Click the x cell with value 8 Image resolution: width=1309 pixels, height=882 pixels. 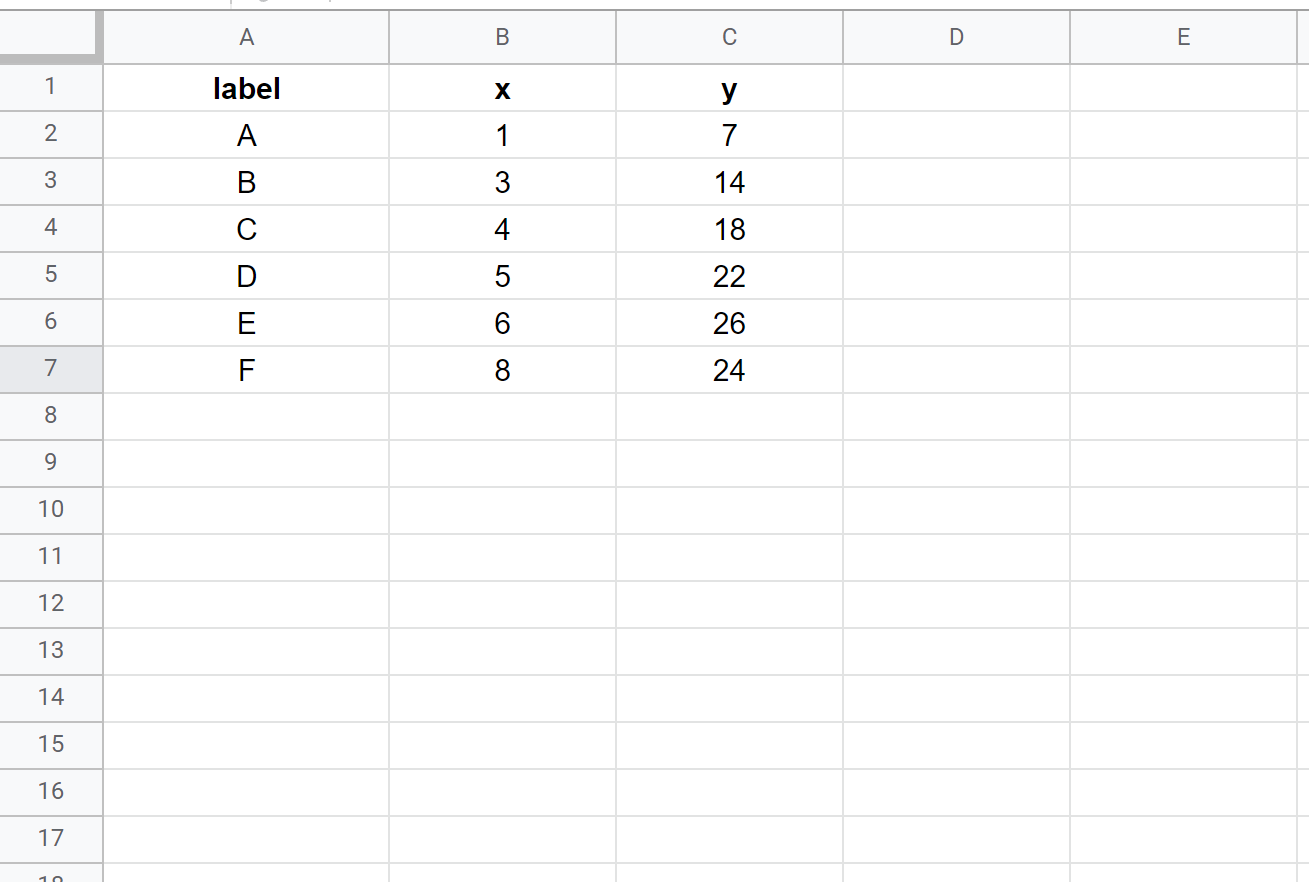(502, 370)
